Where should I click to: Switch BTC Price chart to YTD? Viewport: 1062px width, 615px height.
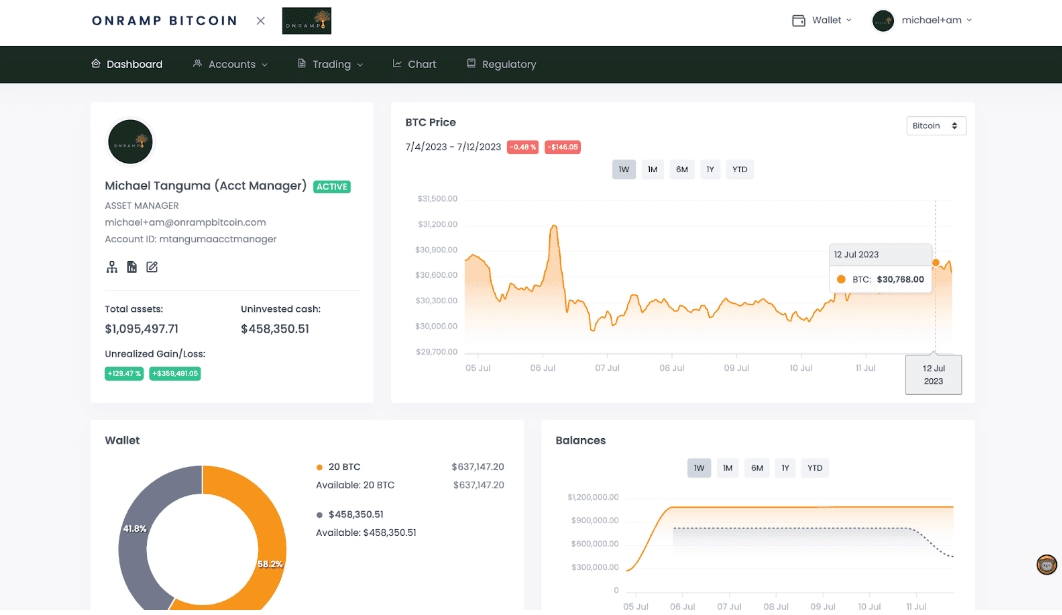click(739, 170)
